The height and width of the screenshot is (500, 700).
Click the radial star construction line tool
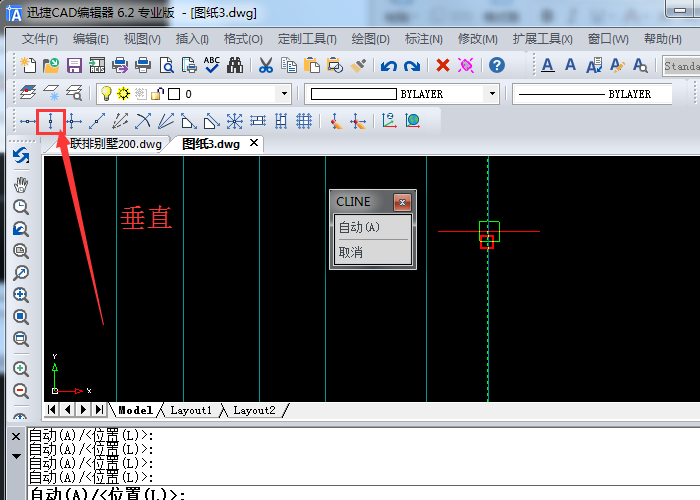coord(234,121)
